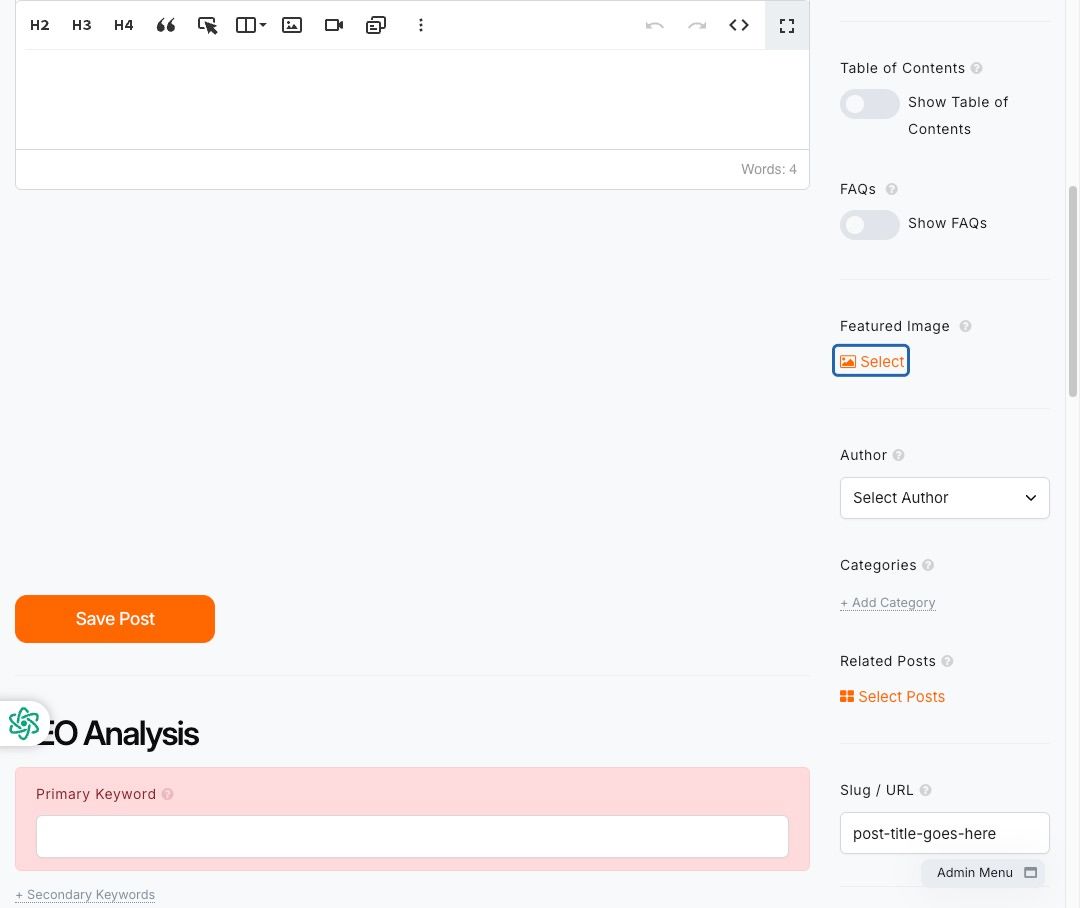Screen dimensions: 1080x908
Task: Open help tooltip for Author
Action: [898, 455]
